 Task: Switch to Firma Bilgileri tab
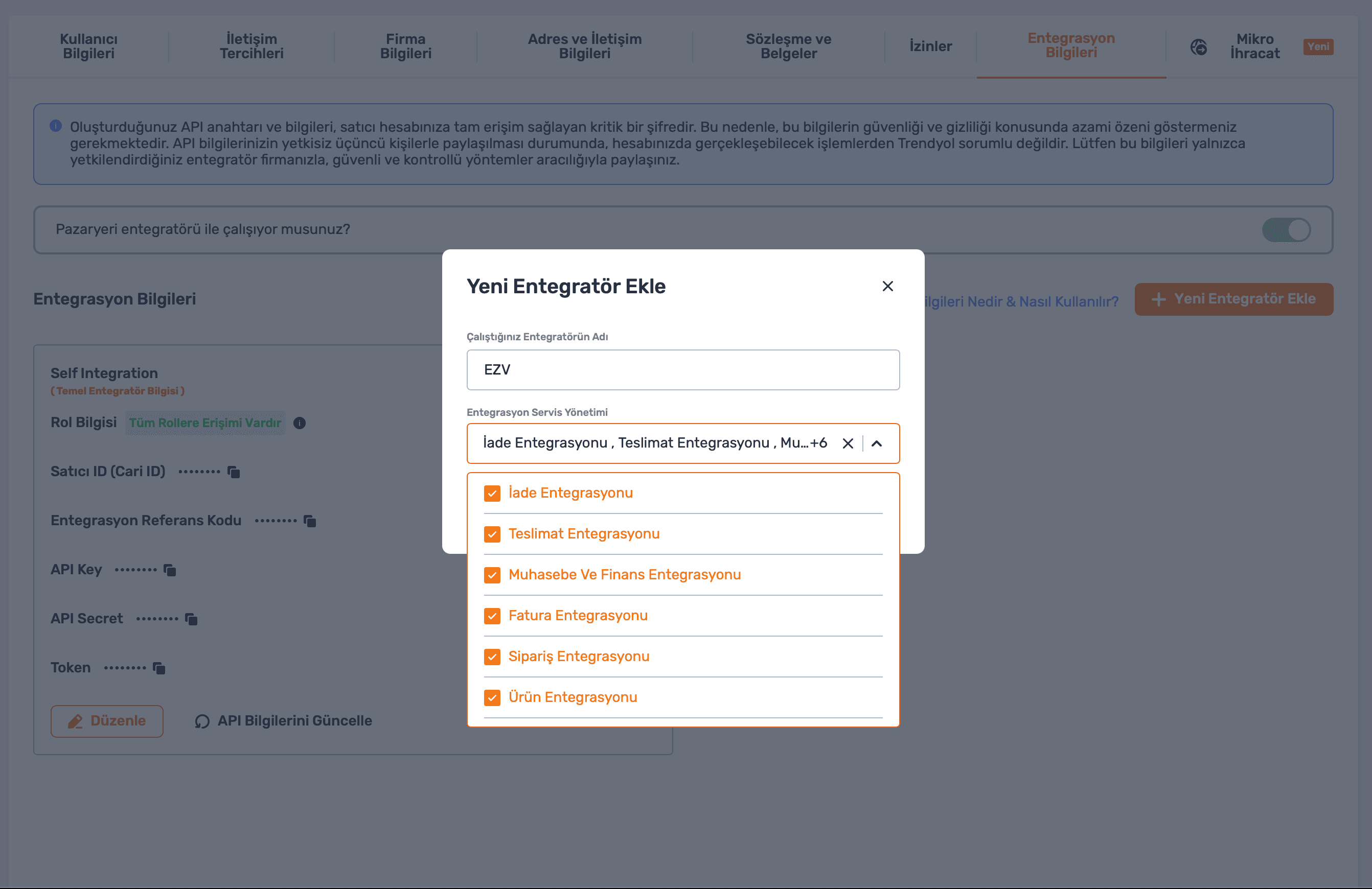tap(405, 46)
